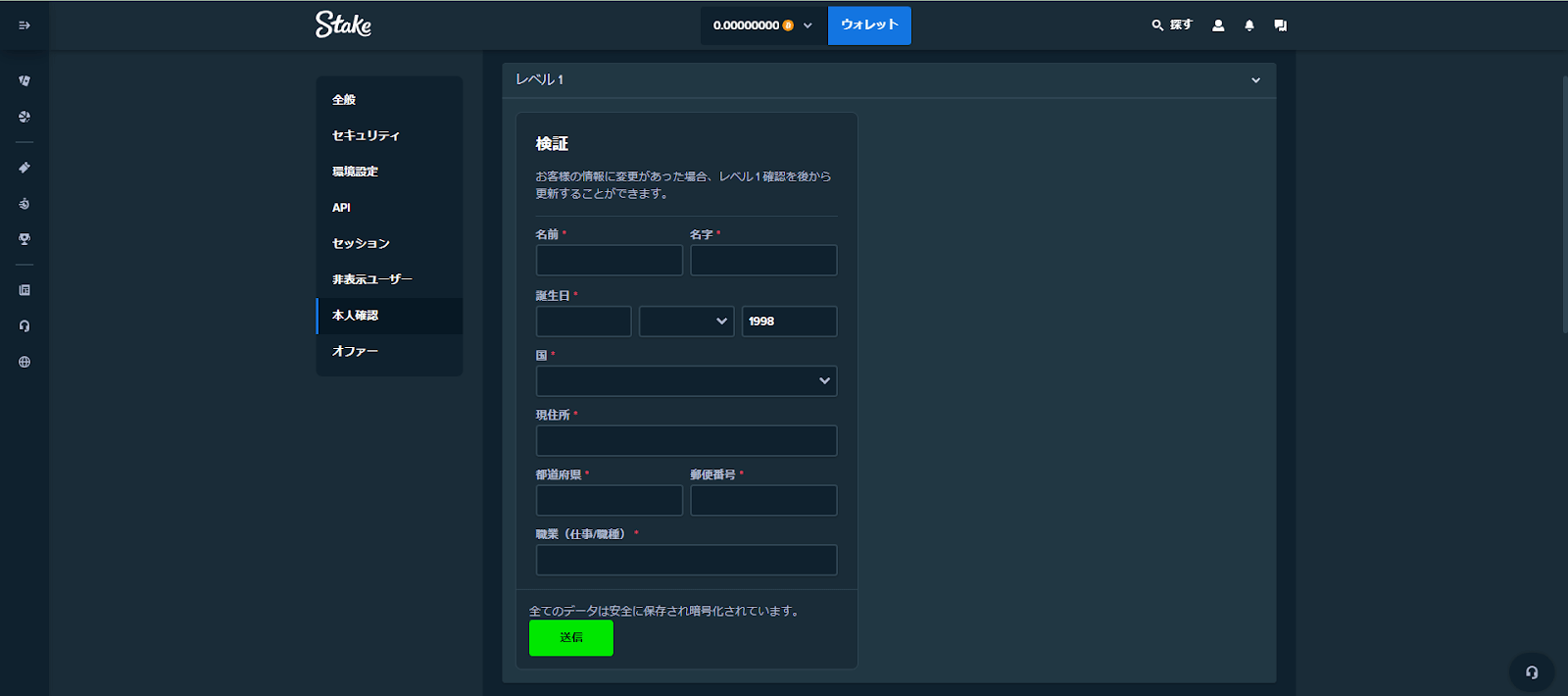Viewport: 1568px width, 696px height.
Task: Open the blog news icon
Action: [x=24, y=290]
